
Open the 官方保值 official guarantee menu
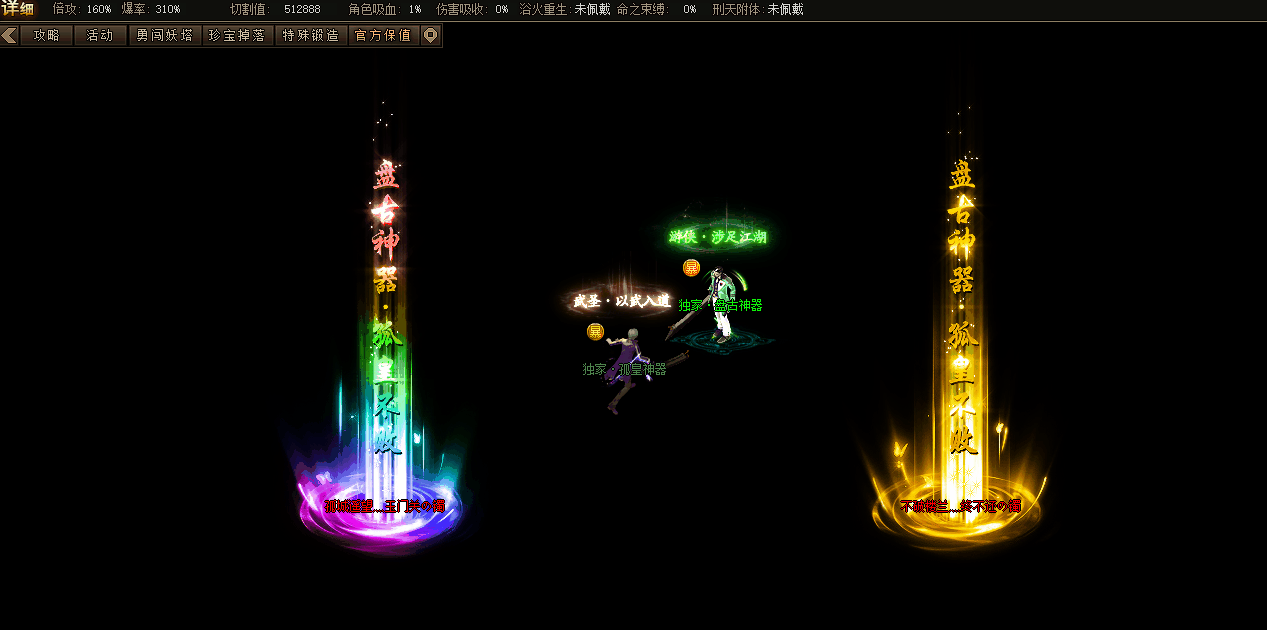coord(383,36)
